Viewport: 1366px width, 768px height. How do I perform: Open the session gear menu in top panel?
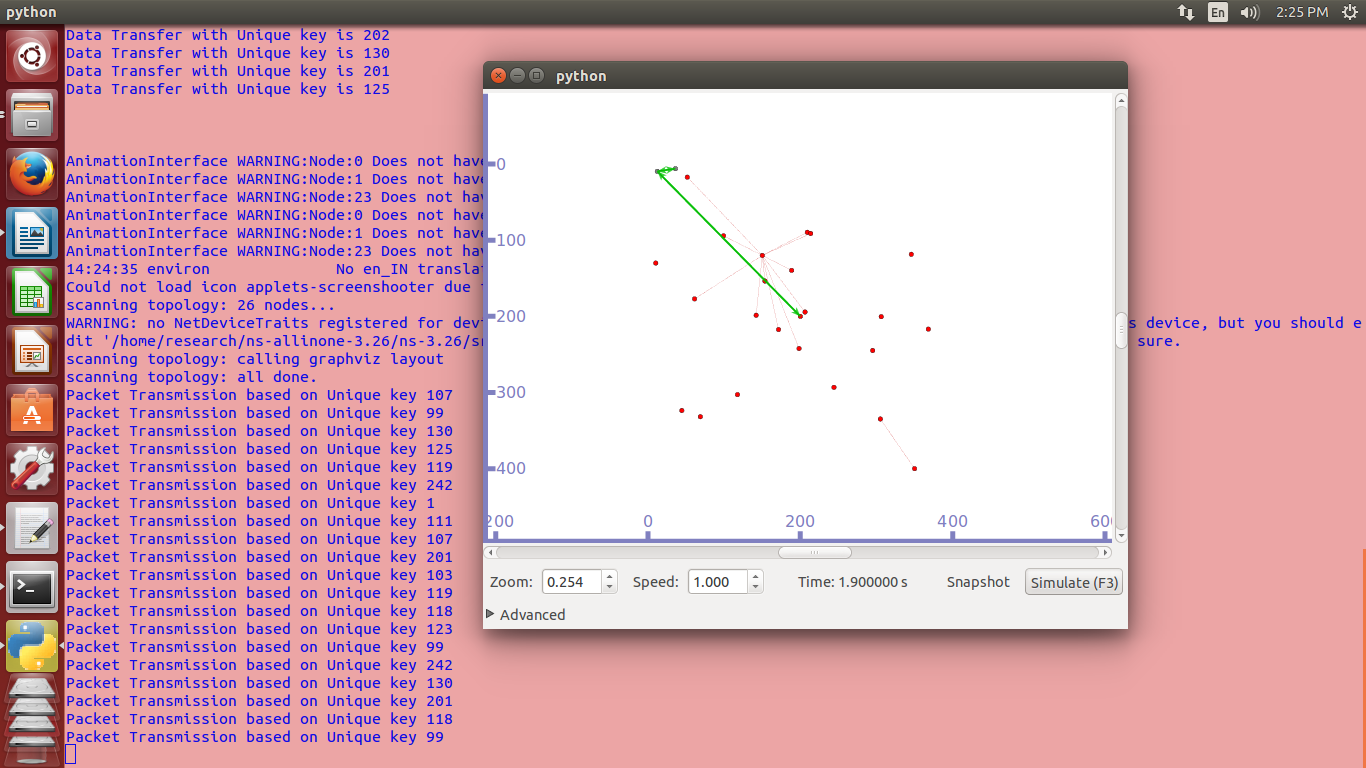tap(1348, 12)
